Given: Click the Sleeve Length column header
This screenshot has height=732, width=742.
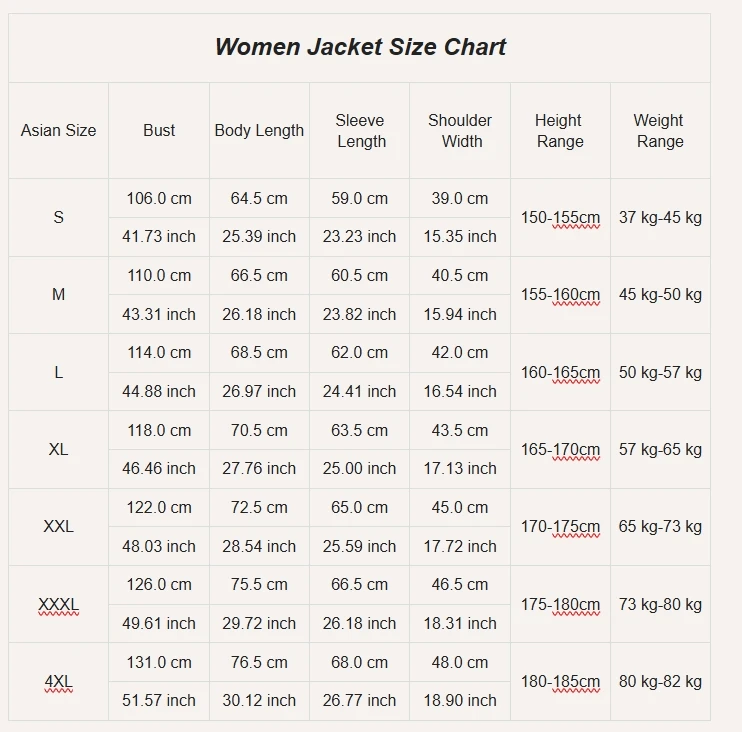Looking at the screenshot, I should (x=360, y=130).
